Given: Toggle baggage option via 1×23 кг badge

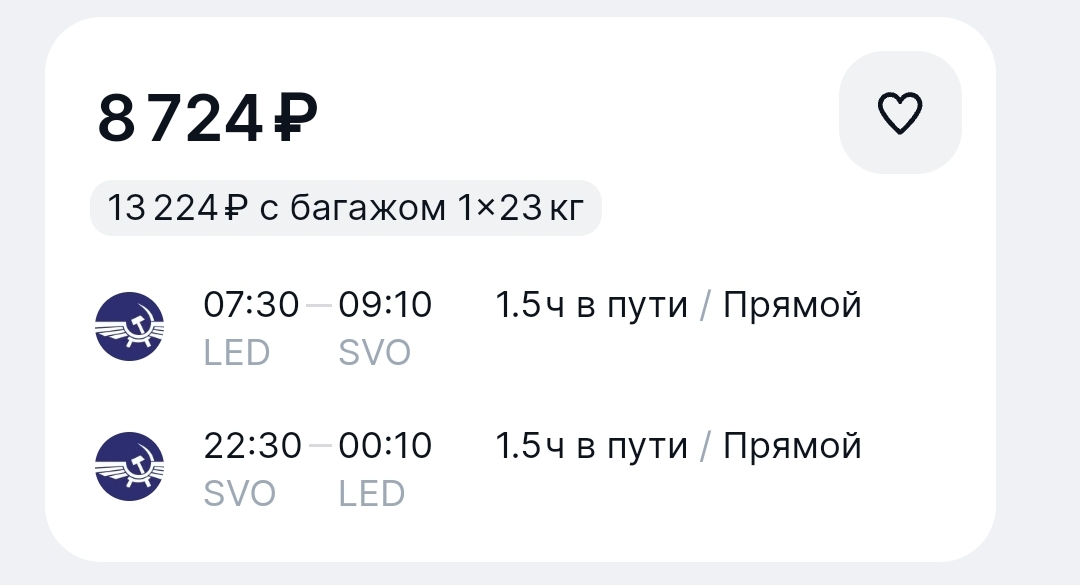Looking at the screenshot, I should pos(345,207).
